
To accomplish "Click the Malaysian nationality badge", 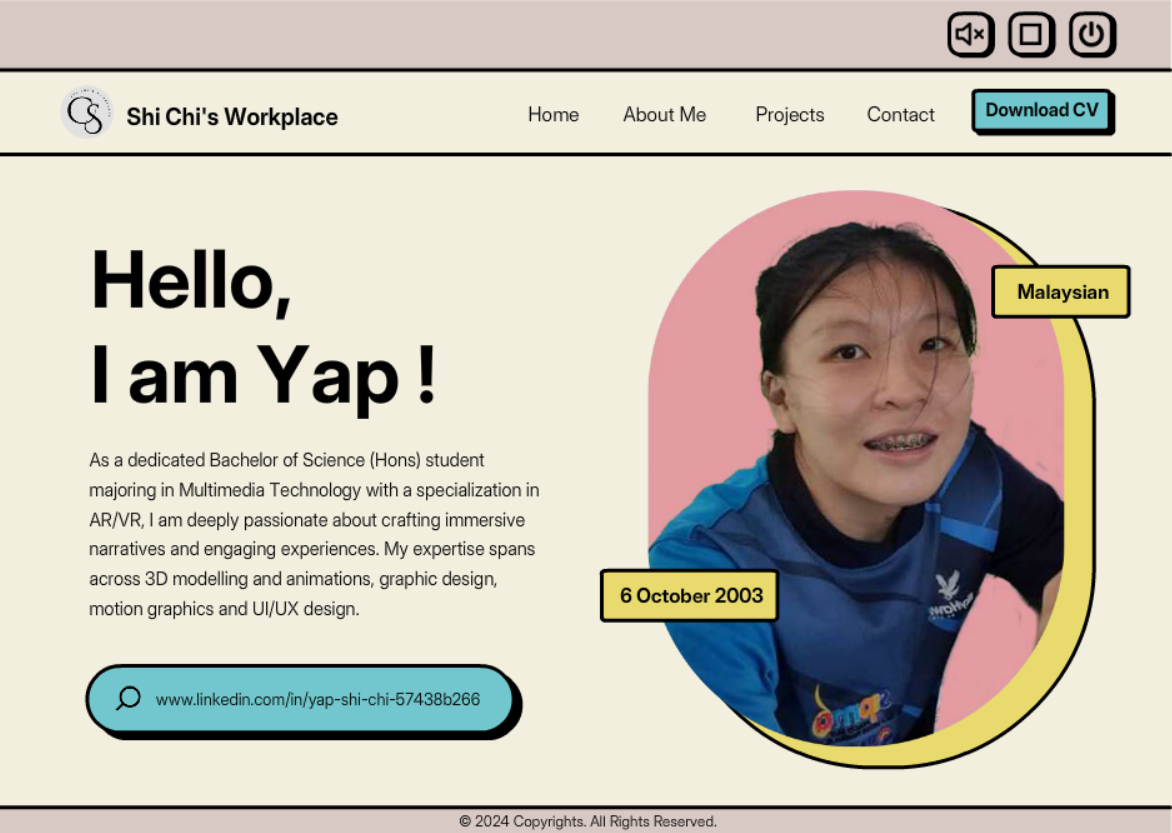I will pyautogui.click(x=1061, y=292).
